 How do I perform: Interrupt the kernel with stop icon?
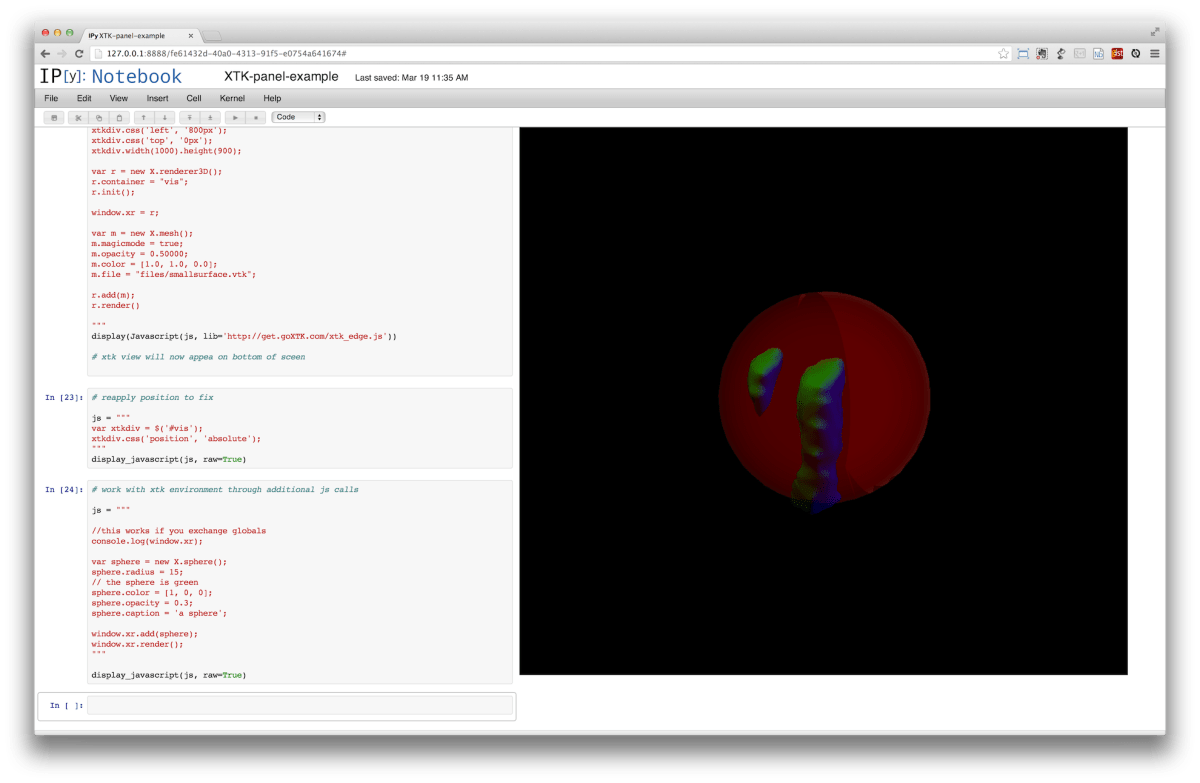click(x=255, y=117)
